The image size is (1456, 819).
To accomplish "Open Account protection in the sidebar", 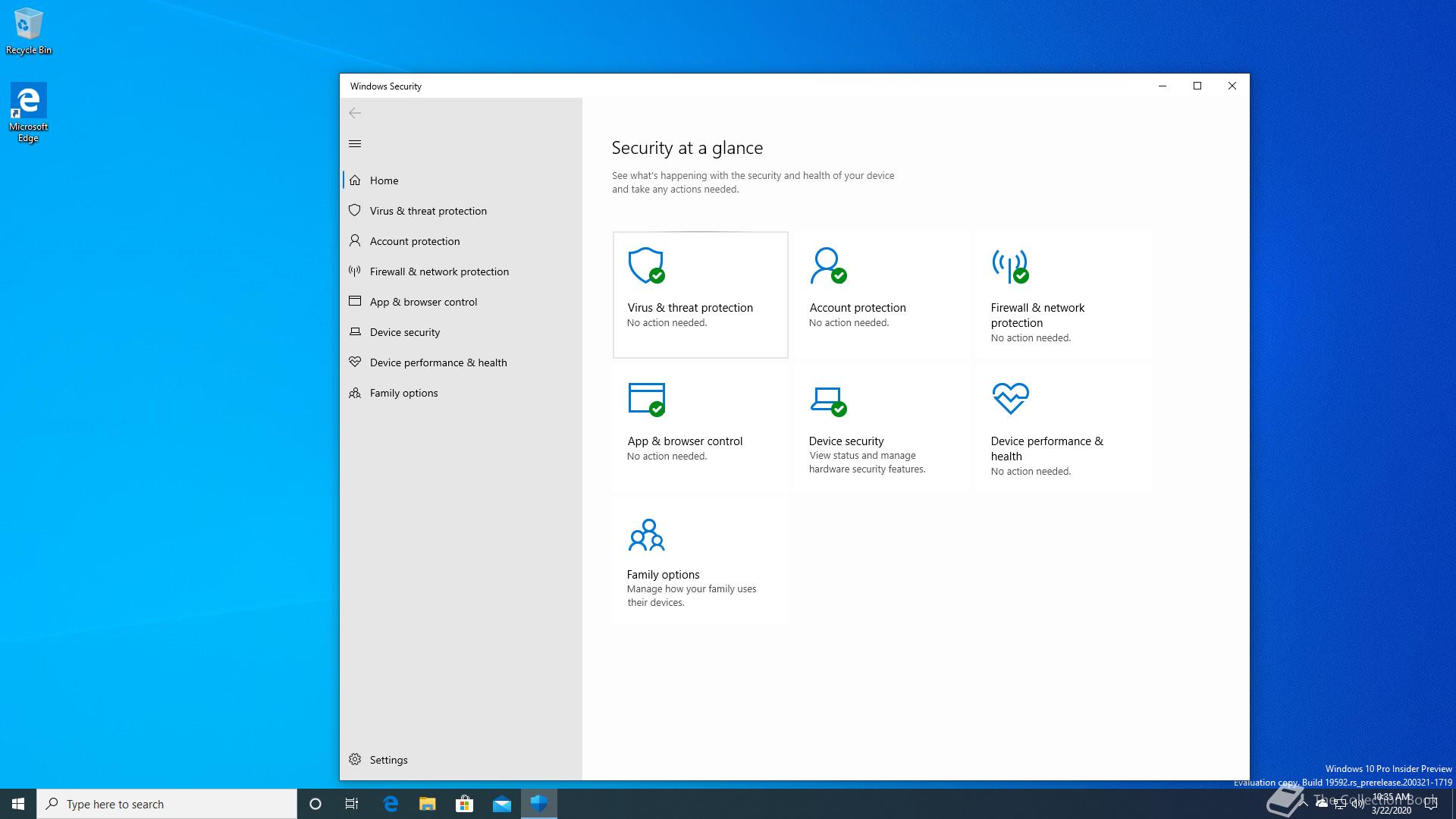I will tap(461, 241).
